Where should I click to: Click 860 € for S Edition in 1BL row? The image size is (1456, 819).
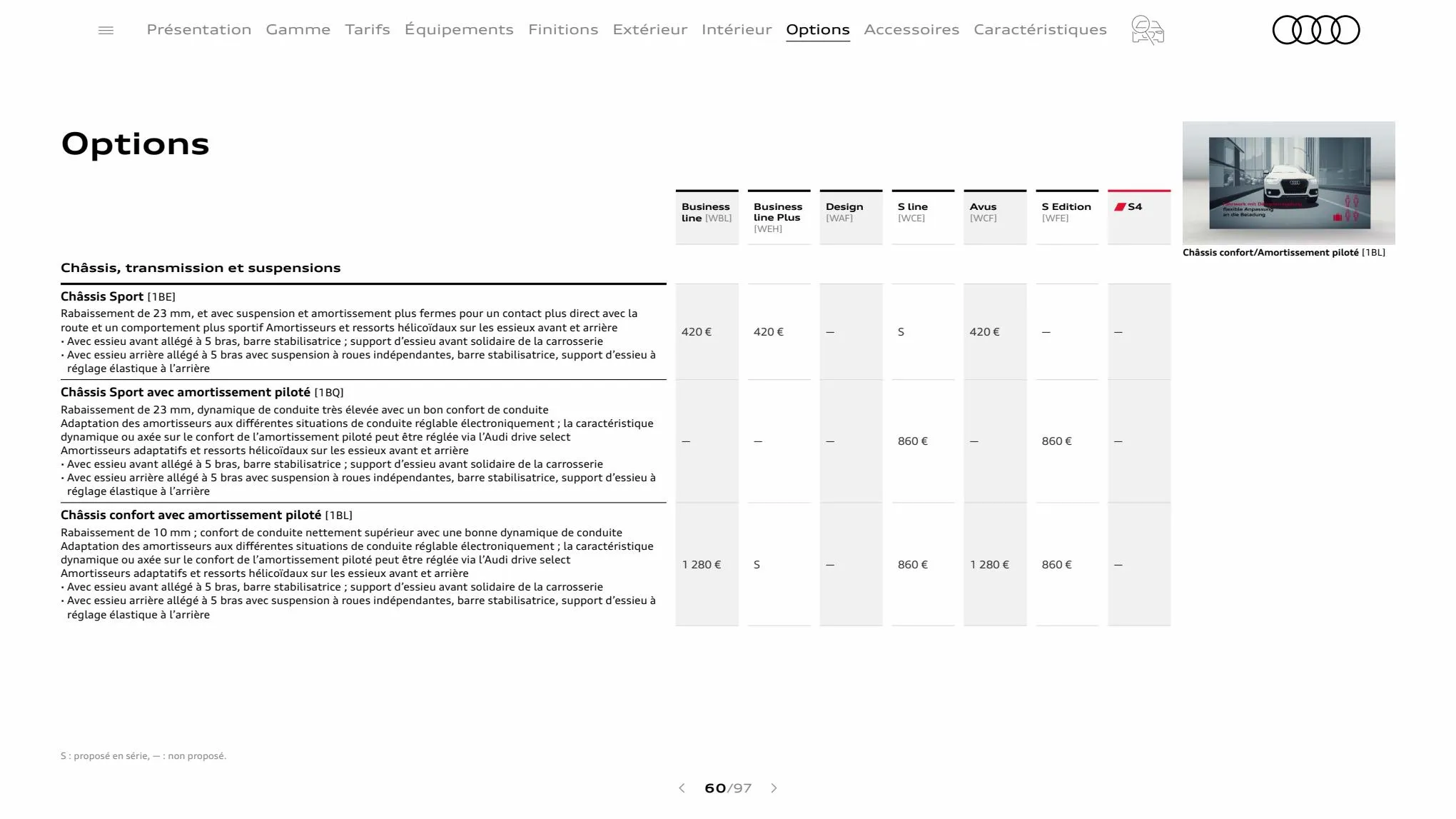(x=1056, y=565)
